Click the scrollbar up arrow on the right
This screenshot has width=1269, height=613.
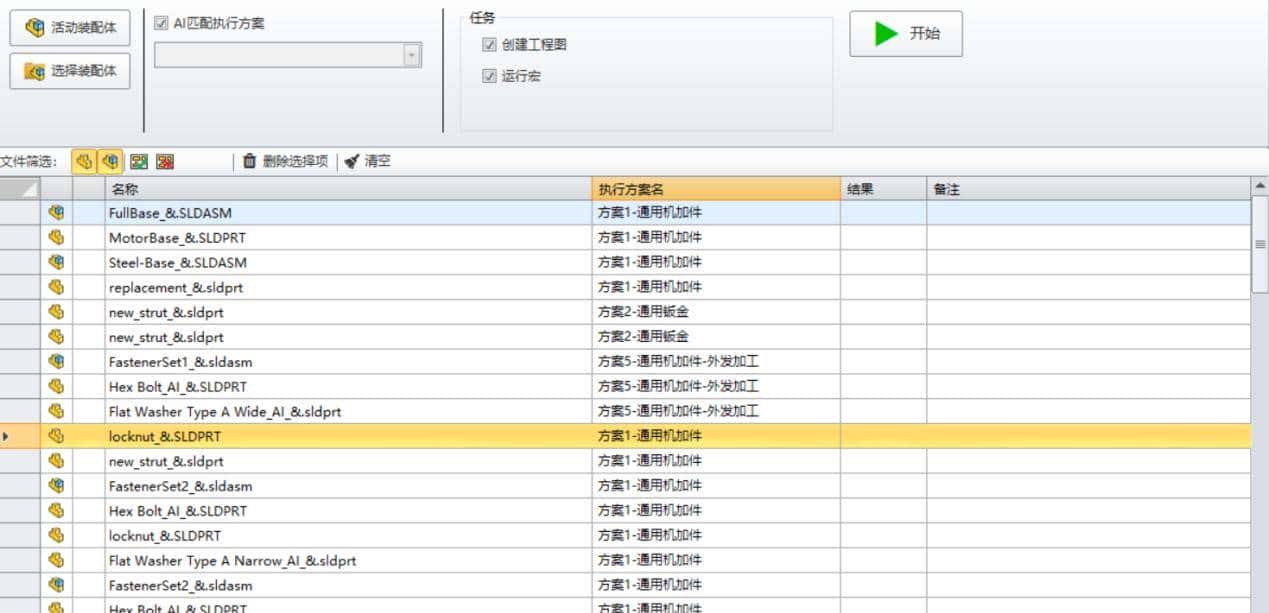(x=1260, y=185)
